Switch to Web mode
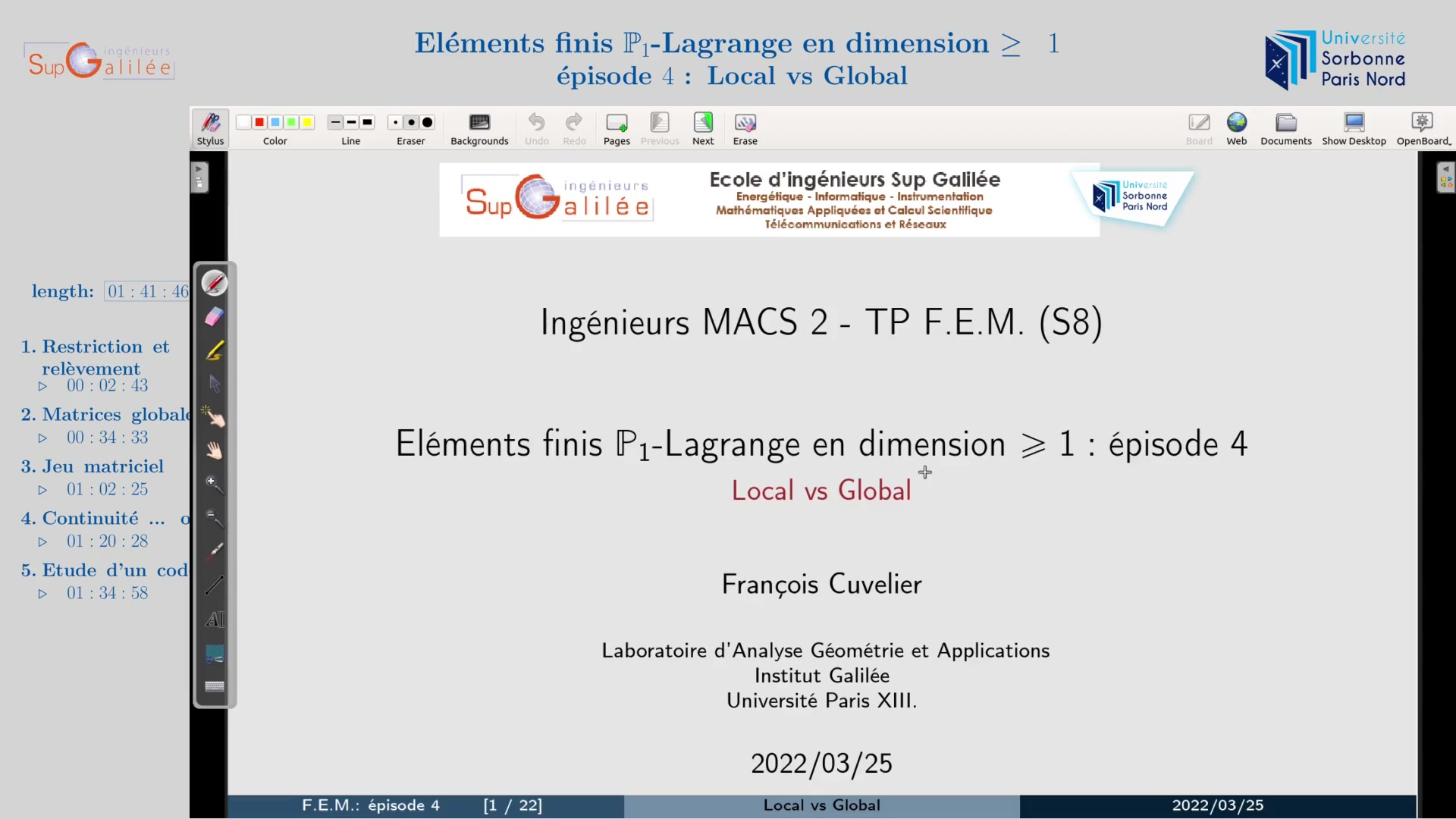1456x819 pixels. point(1237,129)
